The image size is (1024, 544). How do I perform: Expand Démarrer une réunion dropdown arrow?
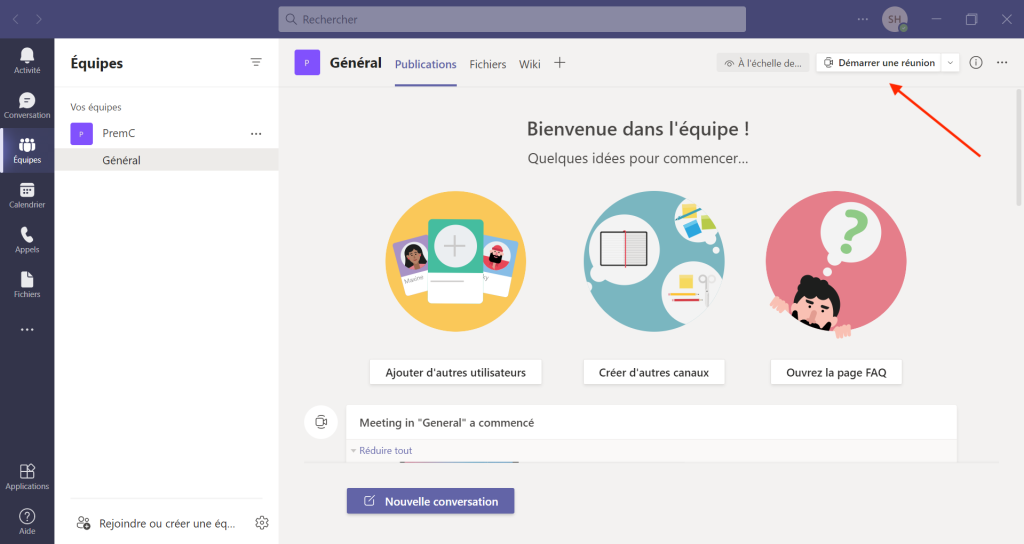pos(950,63)
